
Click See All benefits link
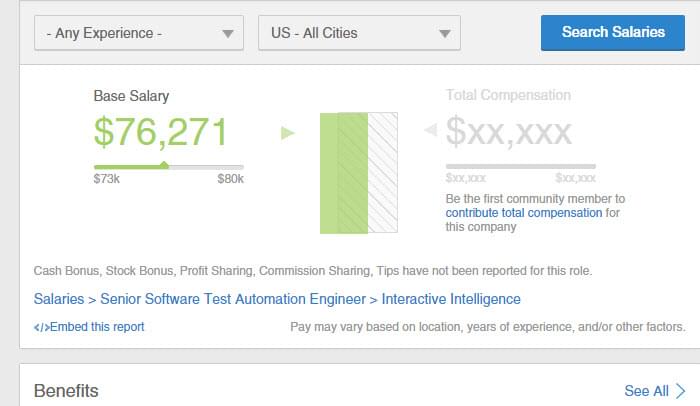(x=646, y=391)
